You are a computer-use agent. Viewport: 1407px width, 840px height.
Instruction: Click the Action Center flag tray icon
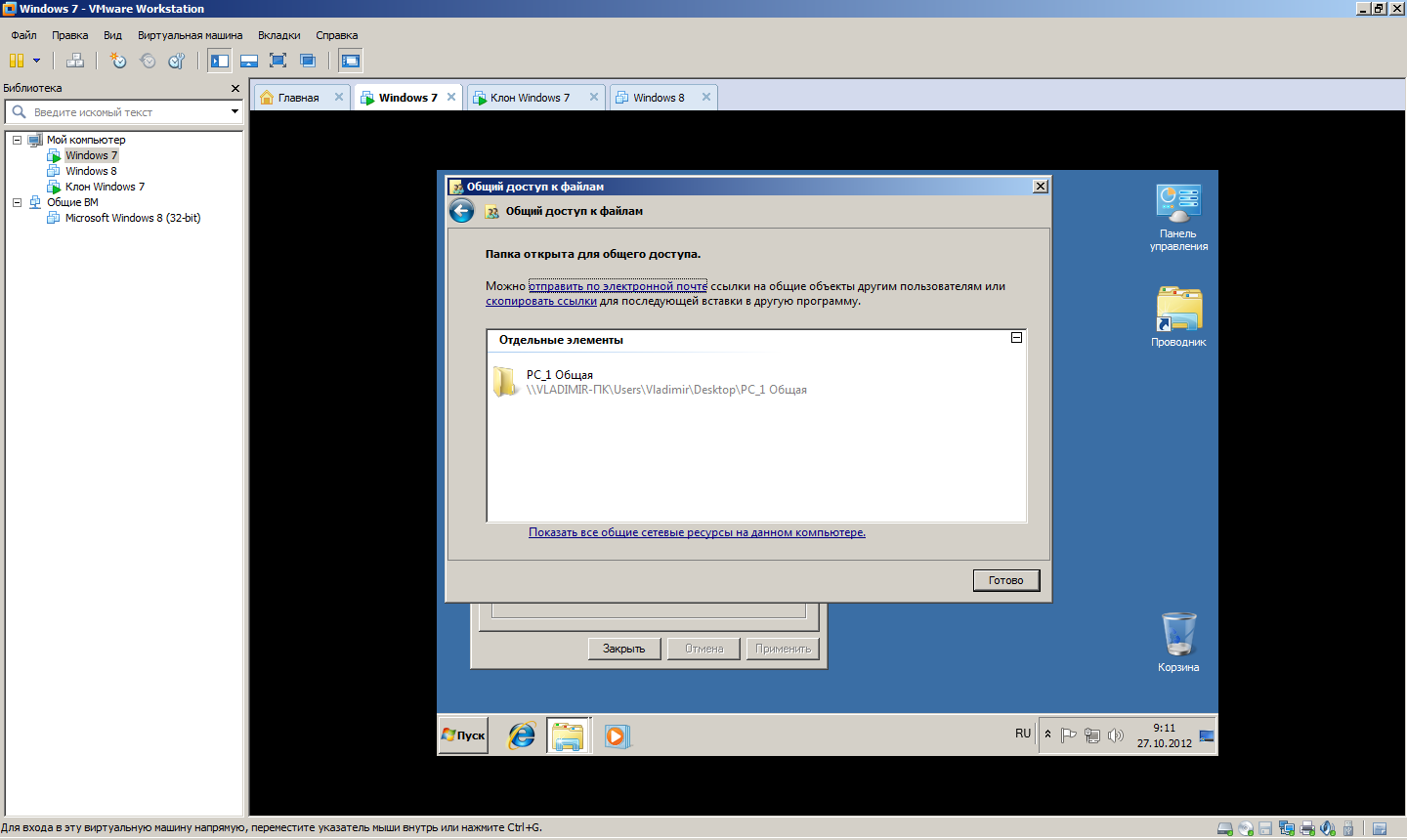tap(1069, 735)
